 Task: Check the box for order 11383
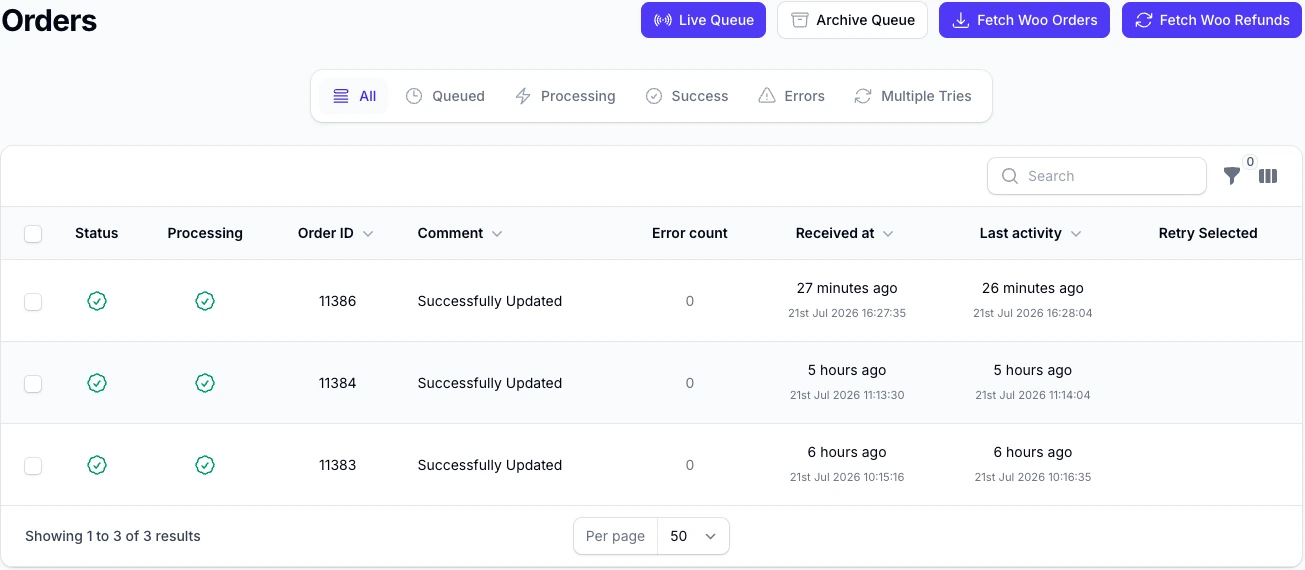pos(33,466)
